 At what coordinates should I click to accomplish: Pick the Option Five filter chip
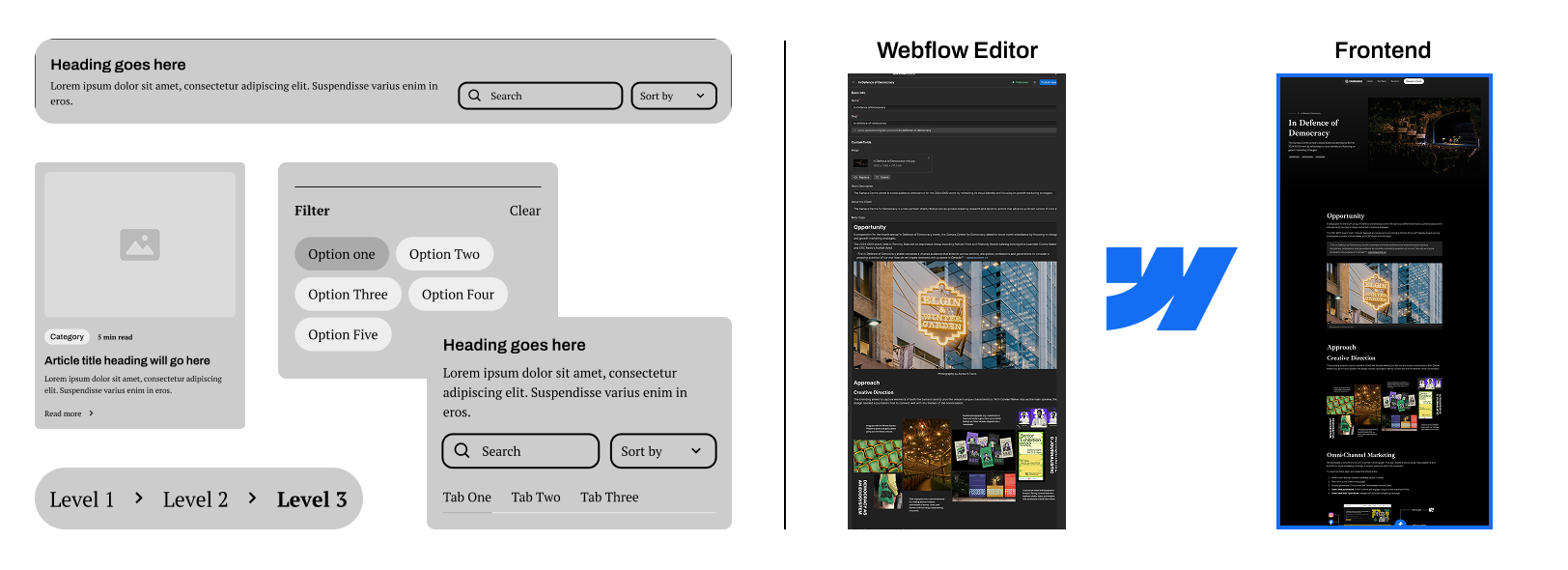coord(343,334)
